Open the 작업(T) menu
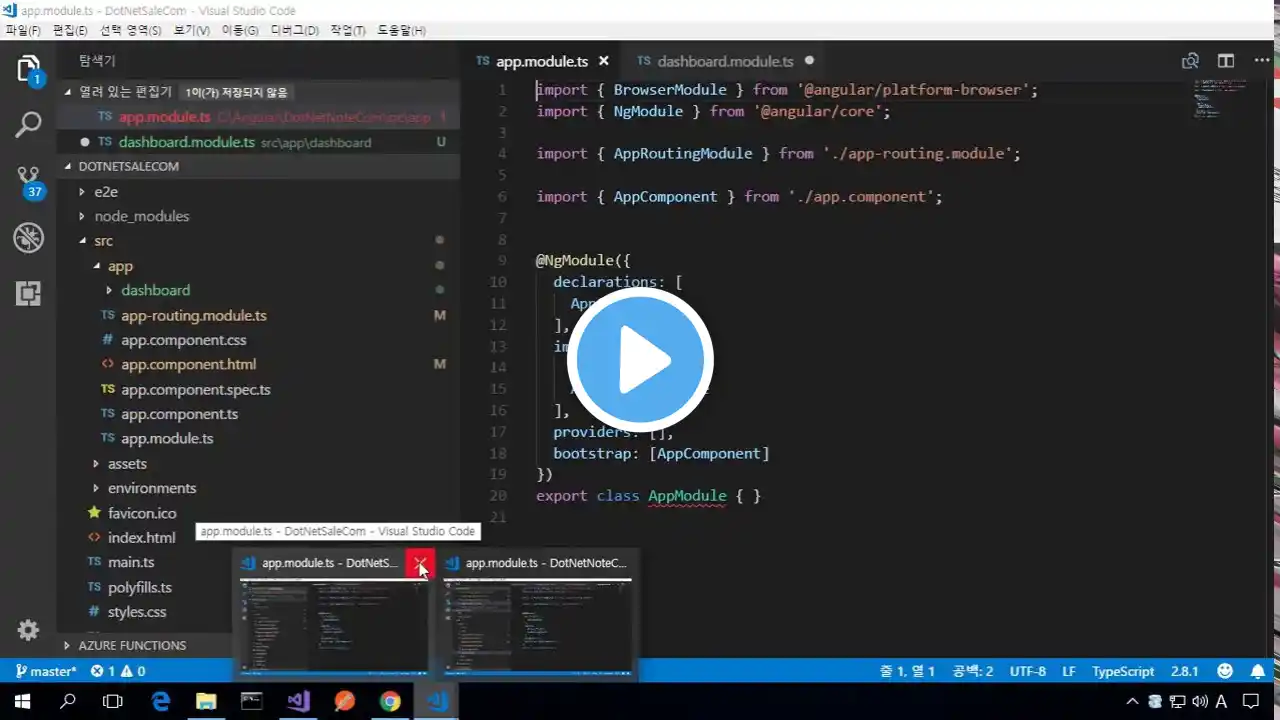1280x720 pixels. tap(347, 30)
